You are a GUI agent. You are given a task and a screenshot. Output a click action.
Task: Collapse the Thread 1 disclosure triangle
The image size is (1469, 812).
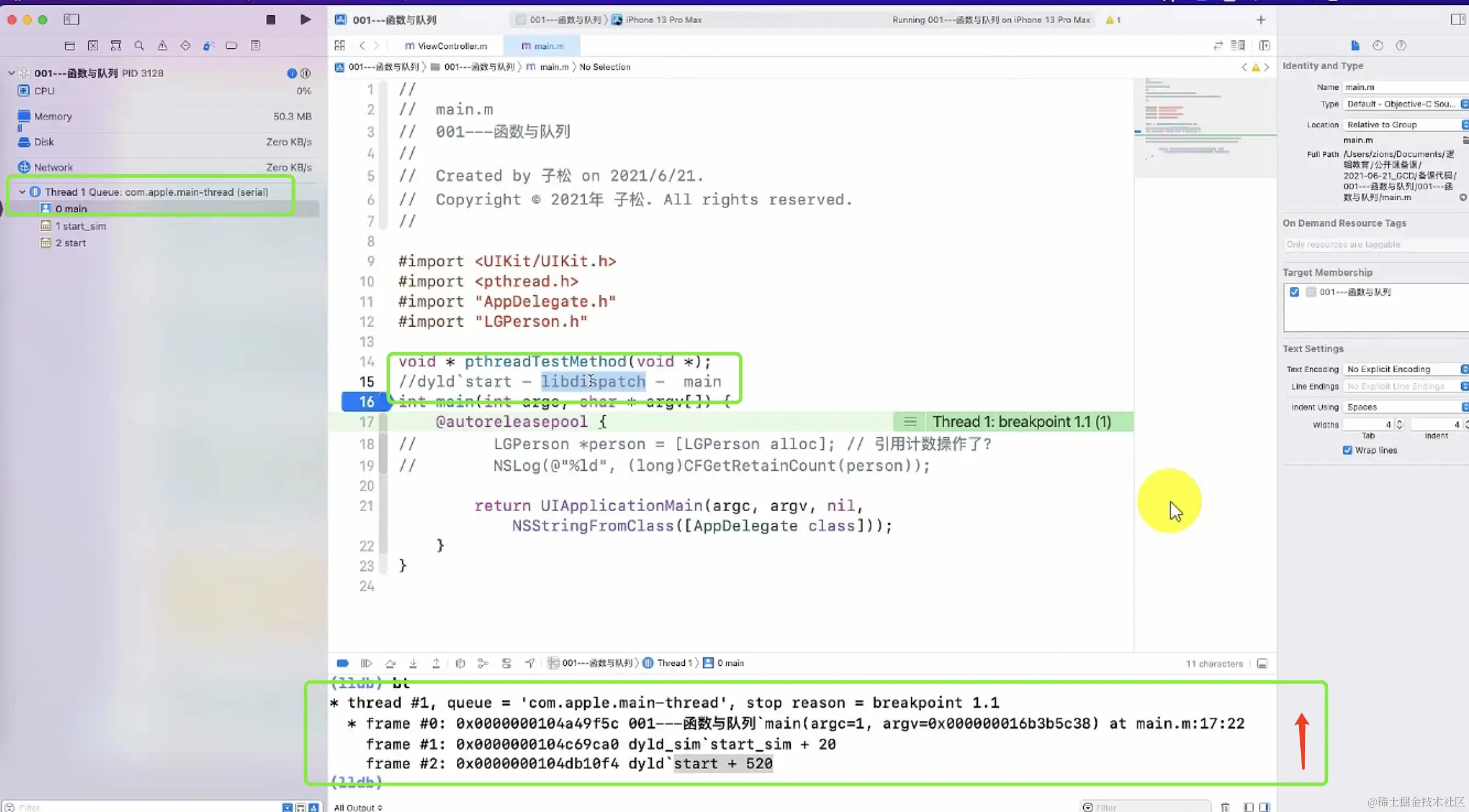point(22,192)
